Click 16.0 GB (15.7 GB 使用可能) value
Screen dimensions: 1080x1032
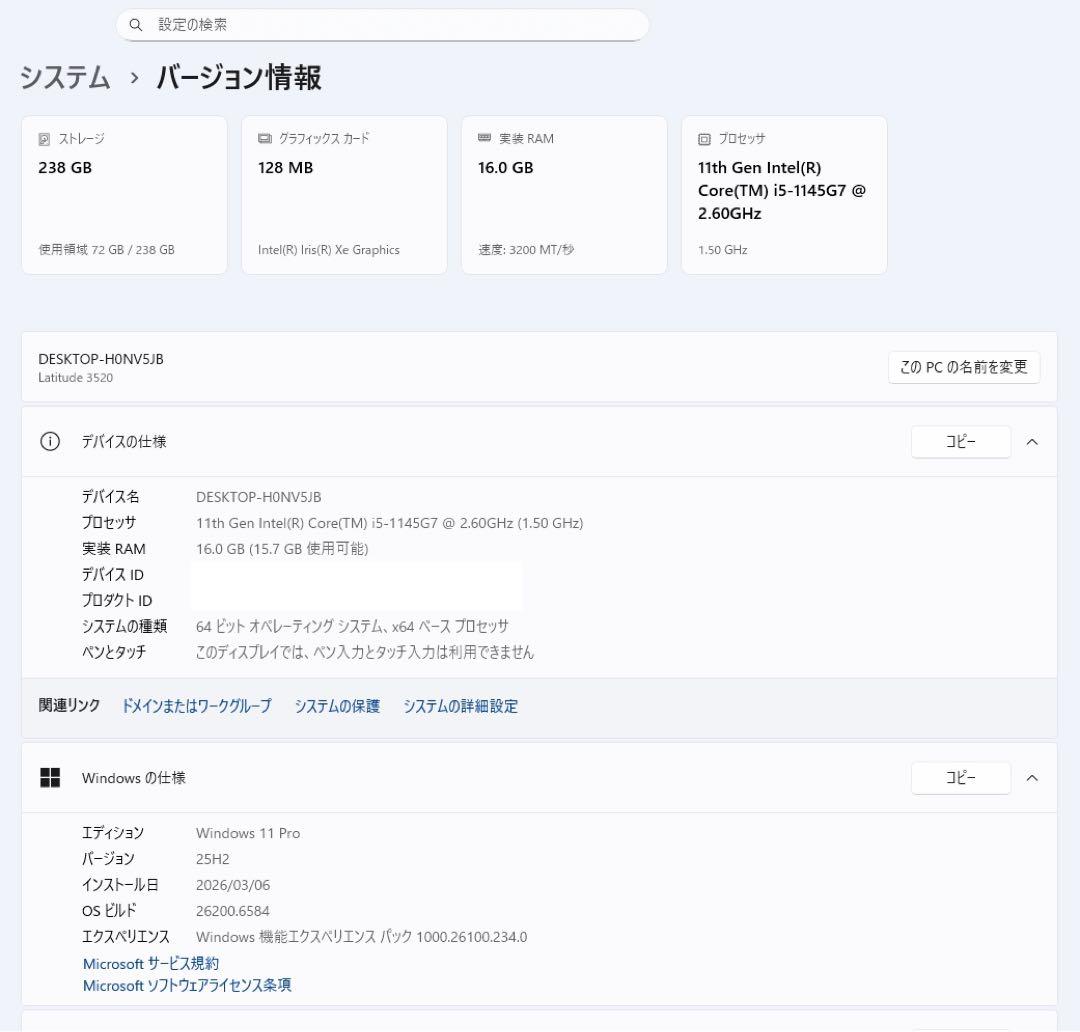pos(282,548)
